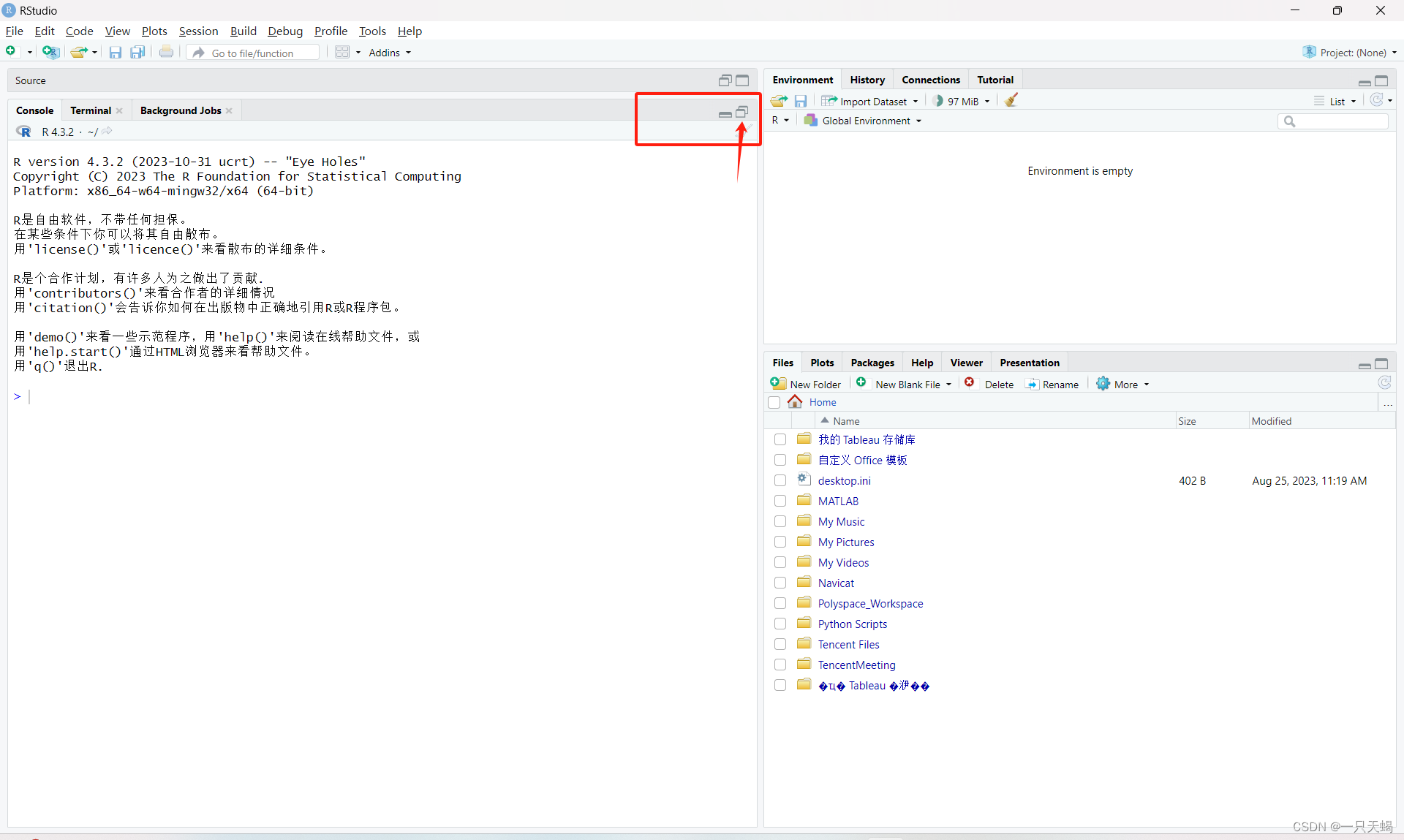
Task: Minimize the Files pane
Action: pyautogui.click(x=1365, y=365)
